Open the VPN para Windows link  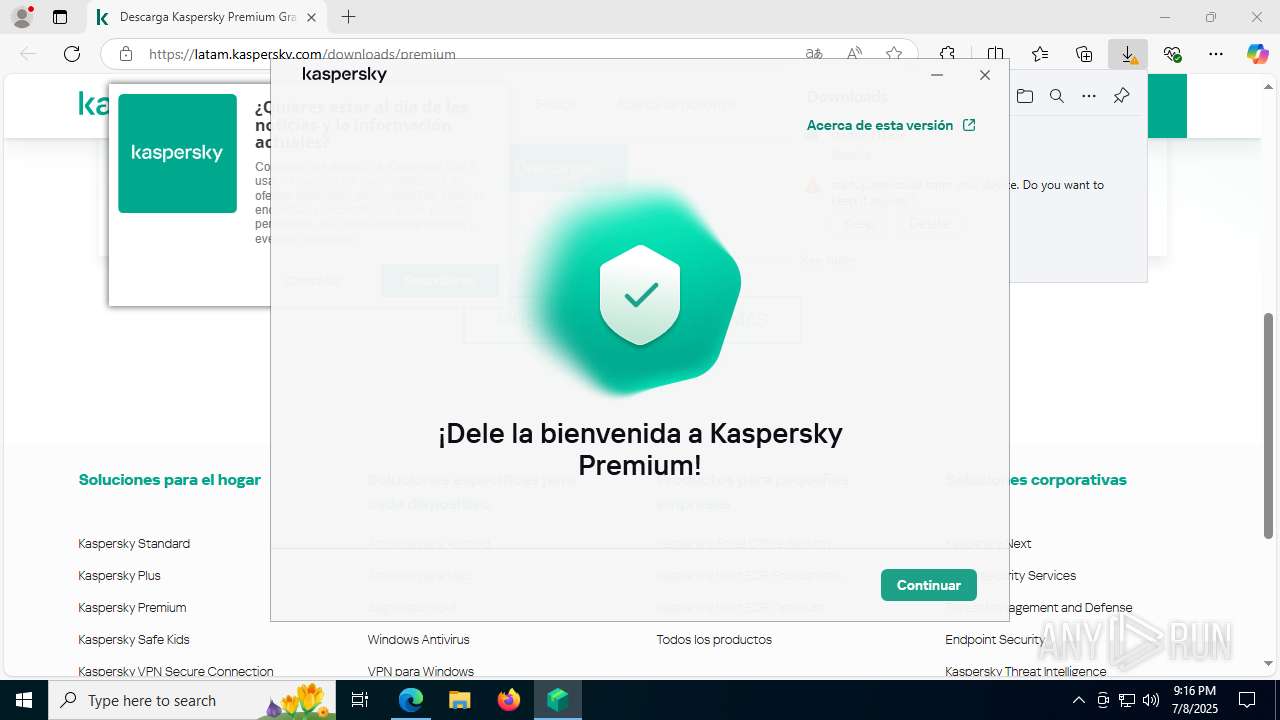pyautogui.click(x=420, y=672)
